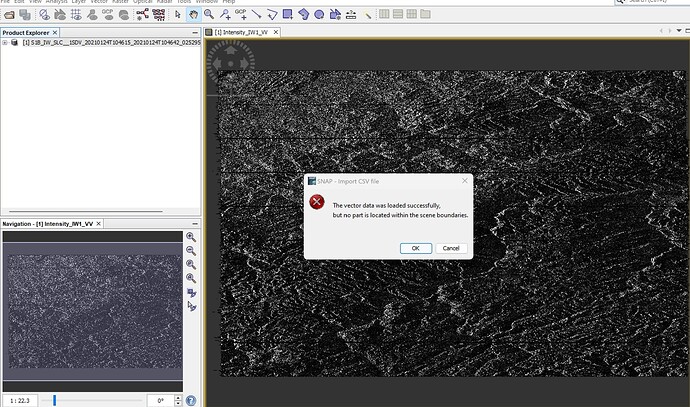Screen dimensions: 690x407
Task: Open the Graph Builder tool
Action: (x=142, y=15)
